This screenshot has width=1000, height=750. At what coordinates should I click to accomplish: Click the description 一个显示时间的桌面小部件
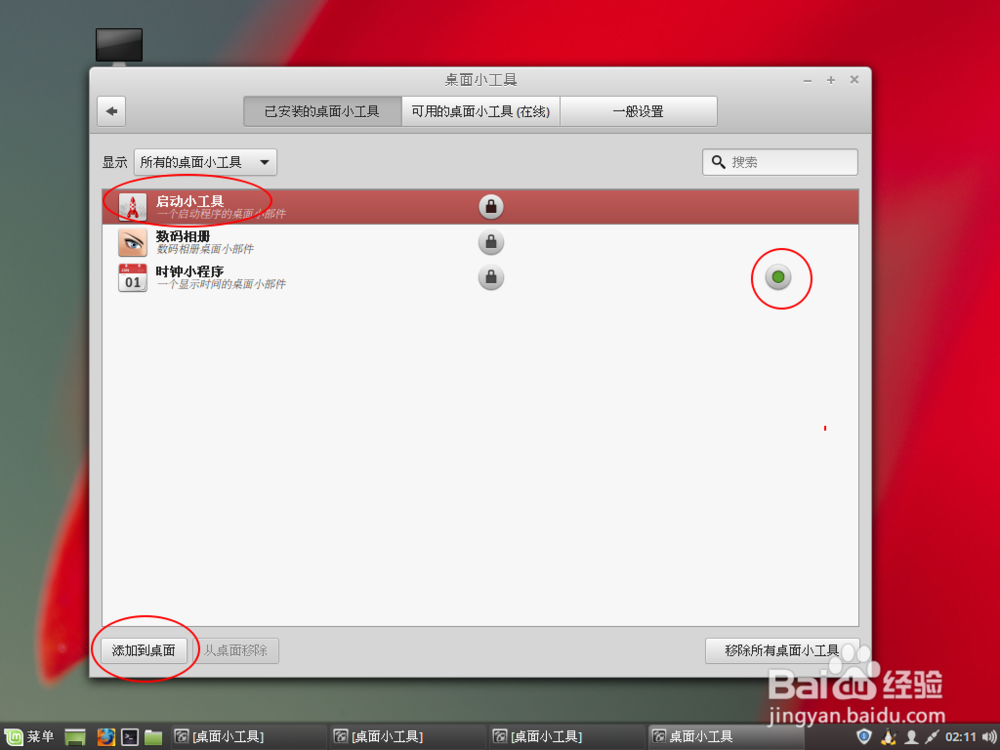221,284
